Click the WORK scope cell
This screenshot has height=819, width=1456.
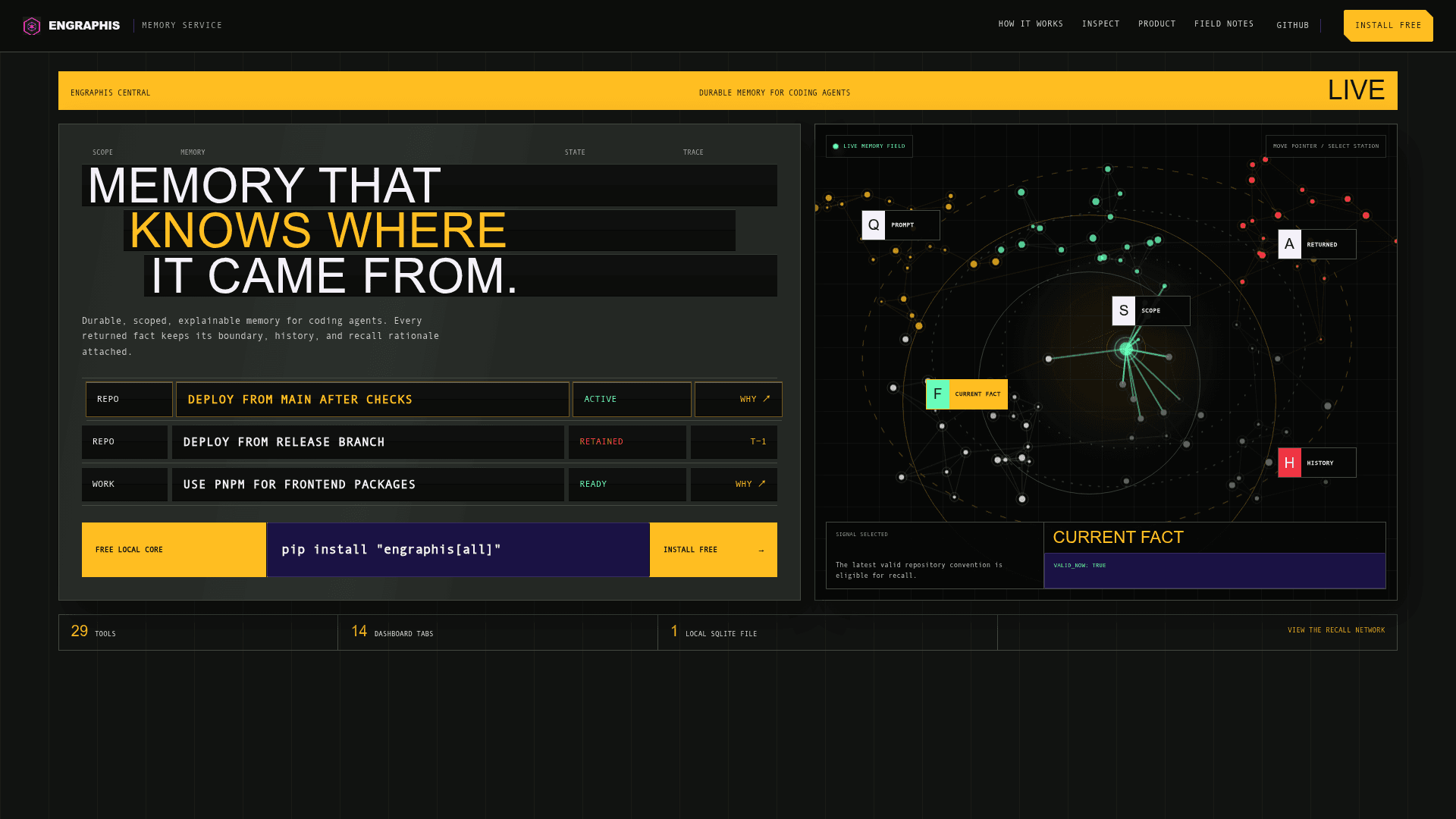(124, 485)
